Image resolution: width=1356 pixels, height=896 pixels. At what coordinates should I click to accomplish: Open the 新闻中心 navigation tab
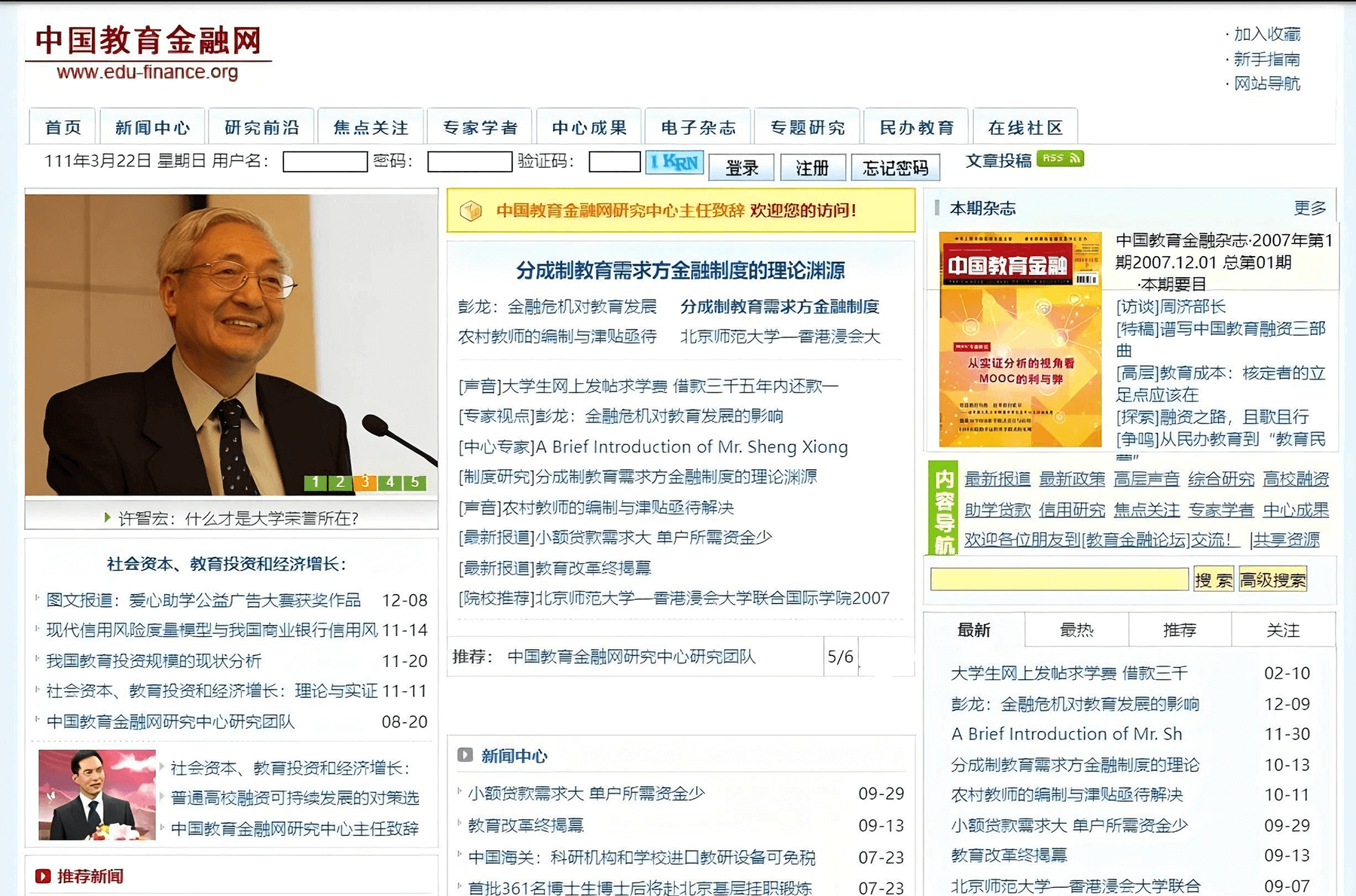pyautogui.click(x=153, y=126)
